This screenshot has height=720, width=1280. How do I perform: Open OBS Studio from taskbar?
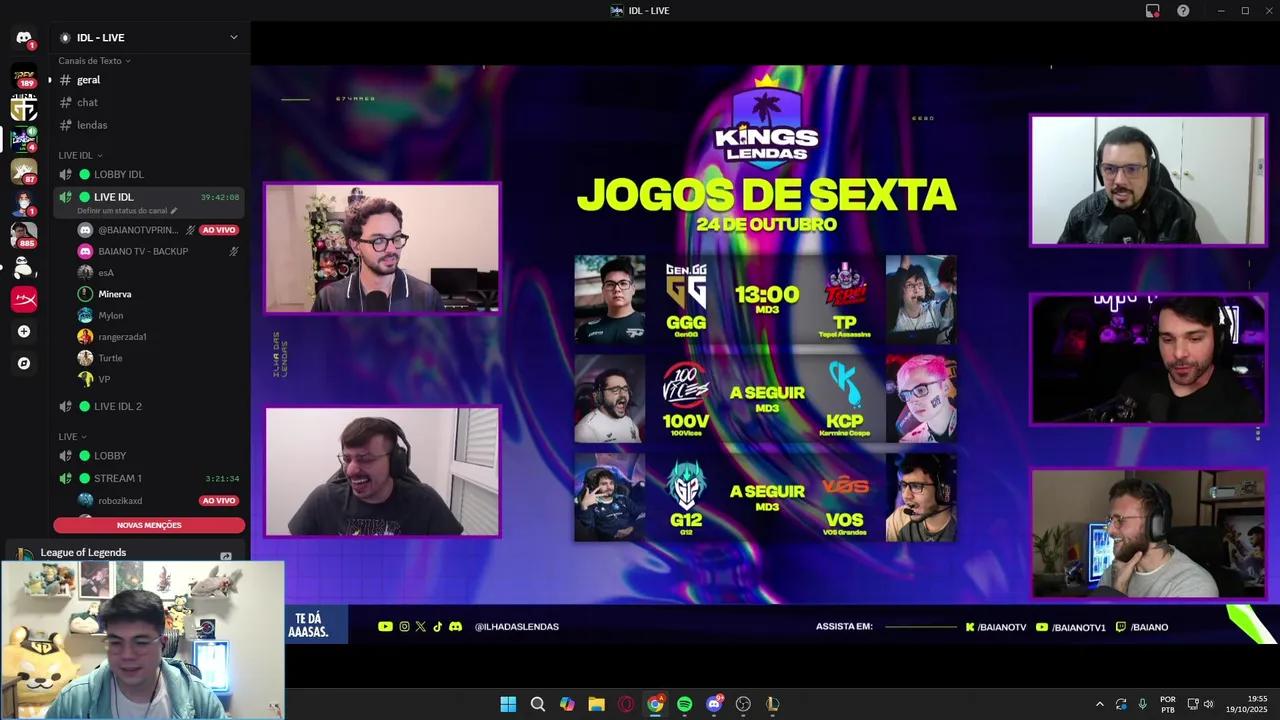(x=743, y=704)
